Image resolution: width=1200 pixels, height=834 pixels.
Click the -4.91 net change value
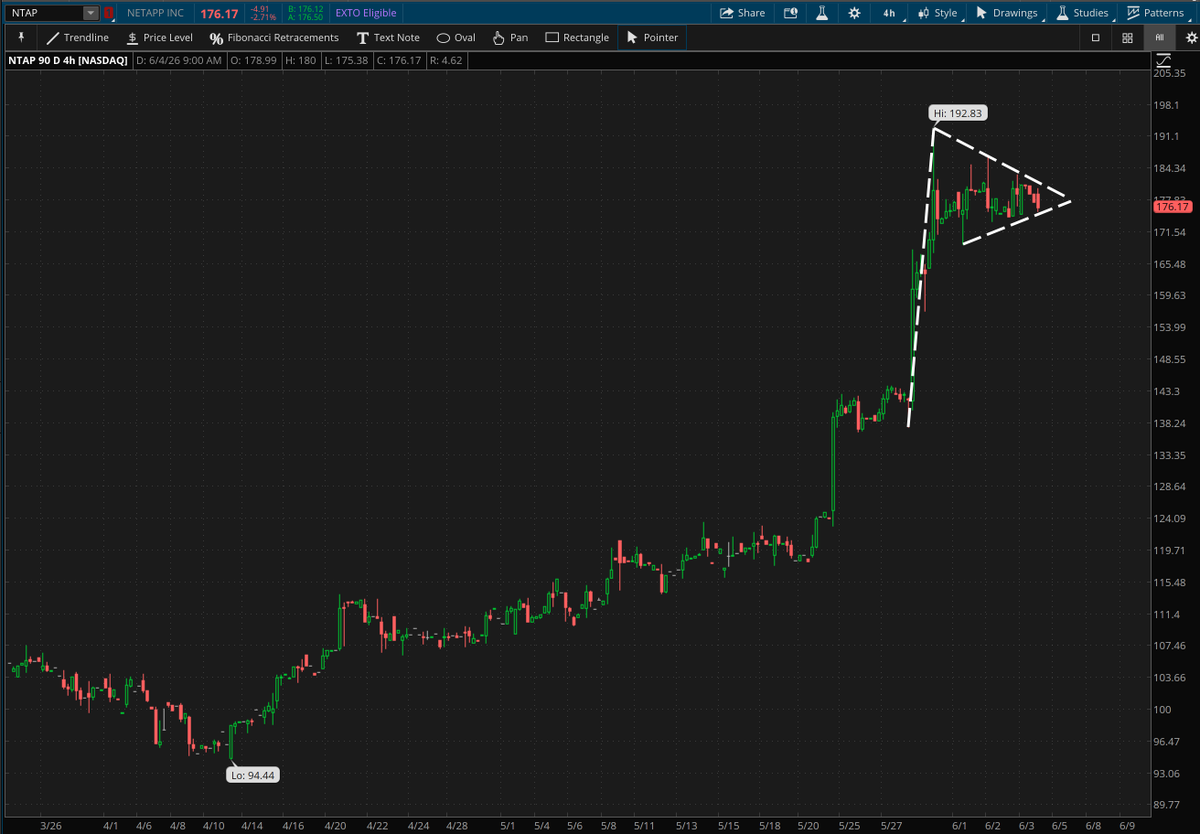point(261,9)
